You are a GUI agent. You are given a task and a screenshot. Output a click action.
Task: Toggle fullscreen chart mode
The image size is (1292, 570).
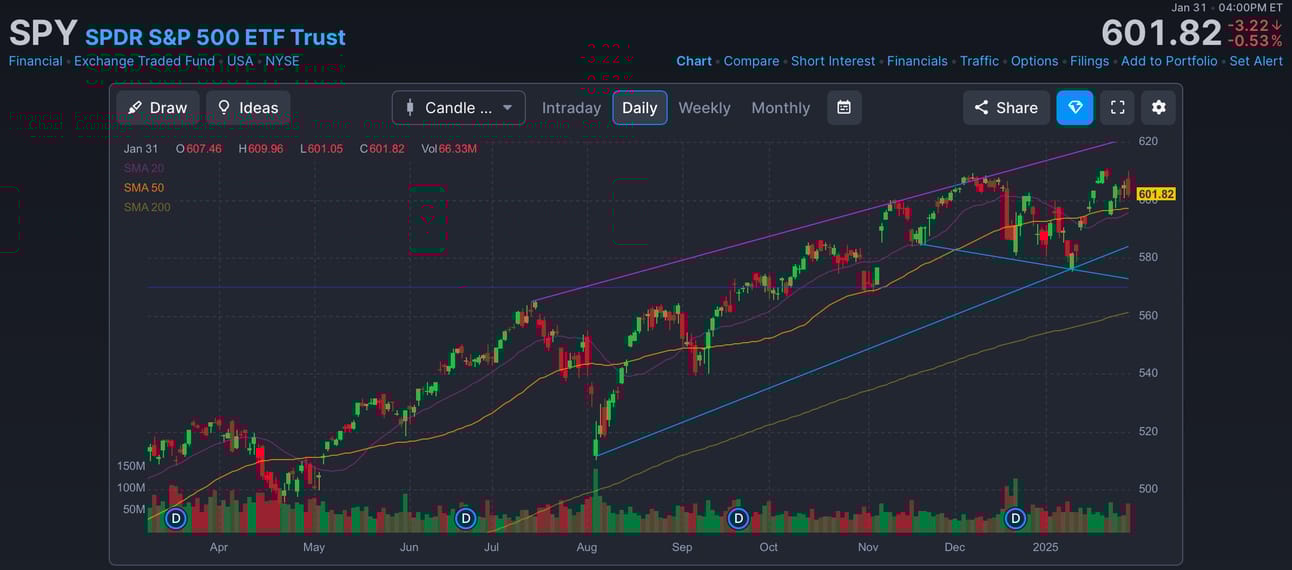[1118, 108]
